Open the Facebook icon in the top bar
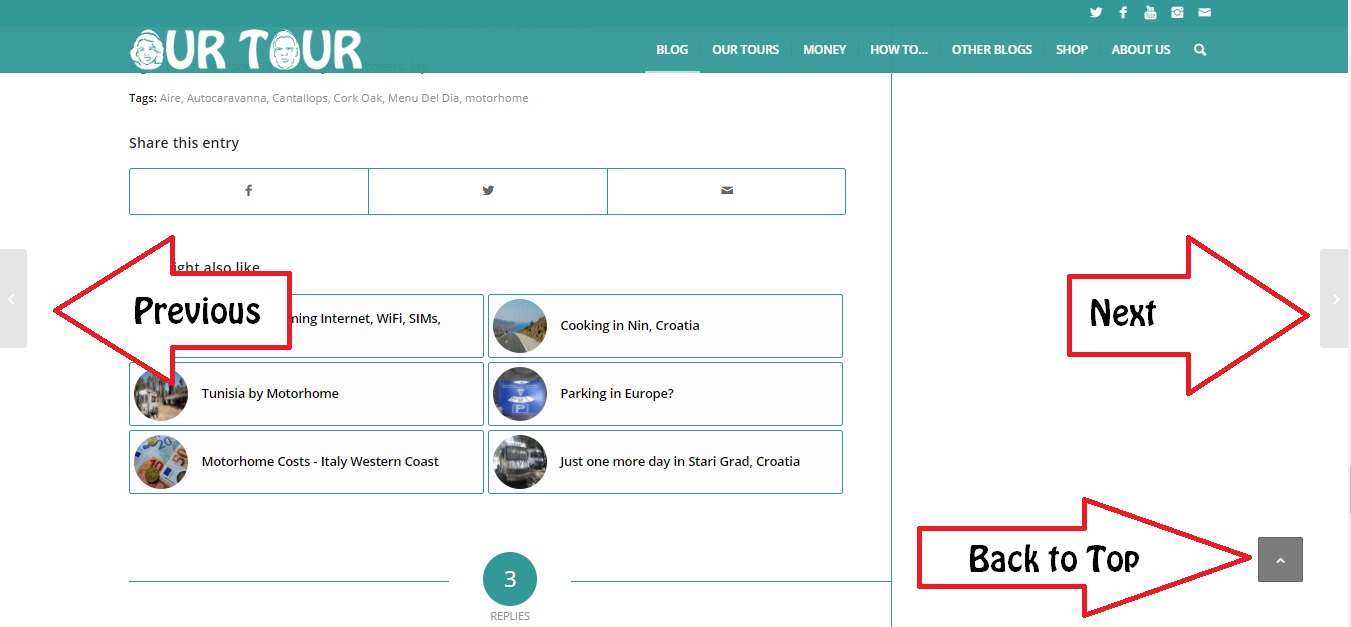This screenshot has height=627, width=1351. (x=1122, y=12)
